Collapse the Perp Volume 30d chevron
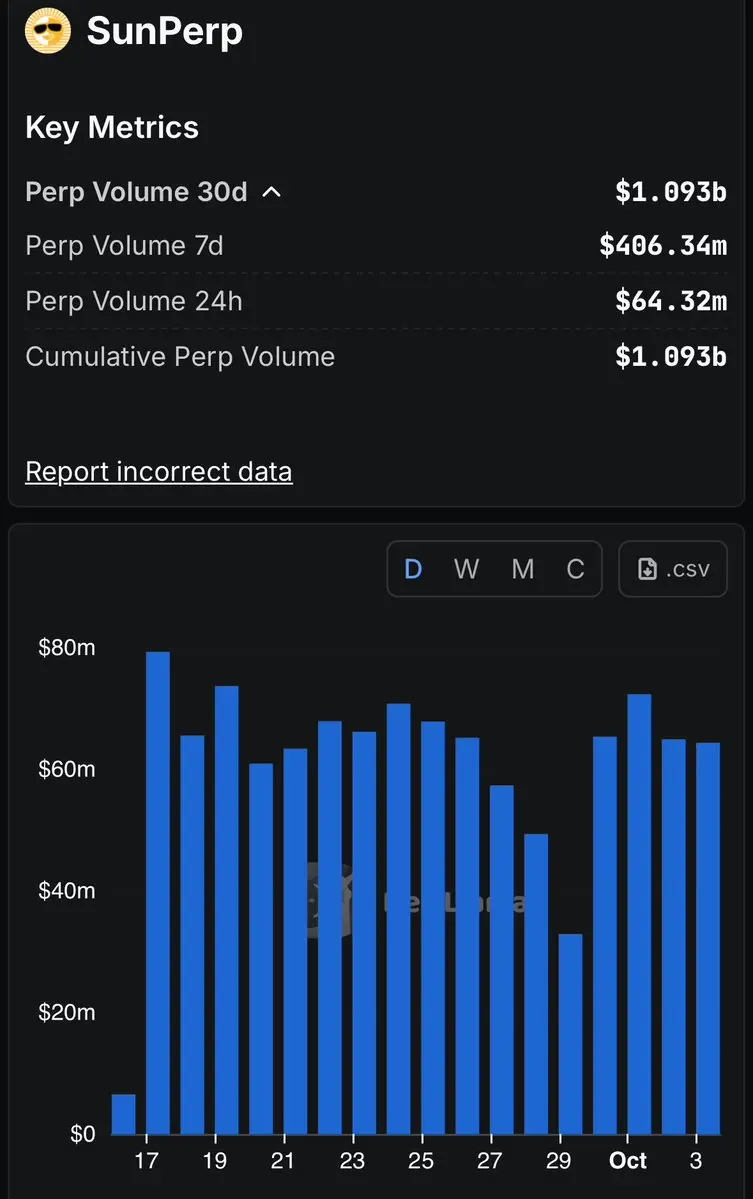753x1199 pixels. 271,192
